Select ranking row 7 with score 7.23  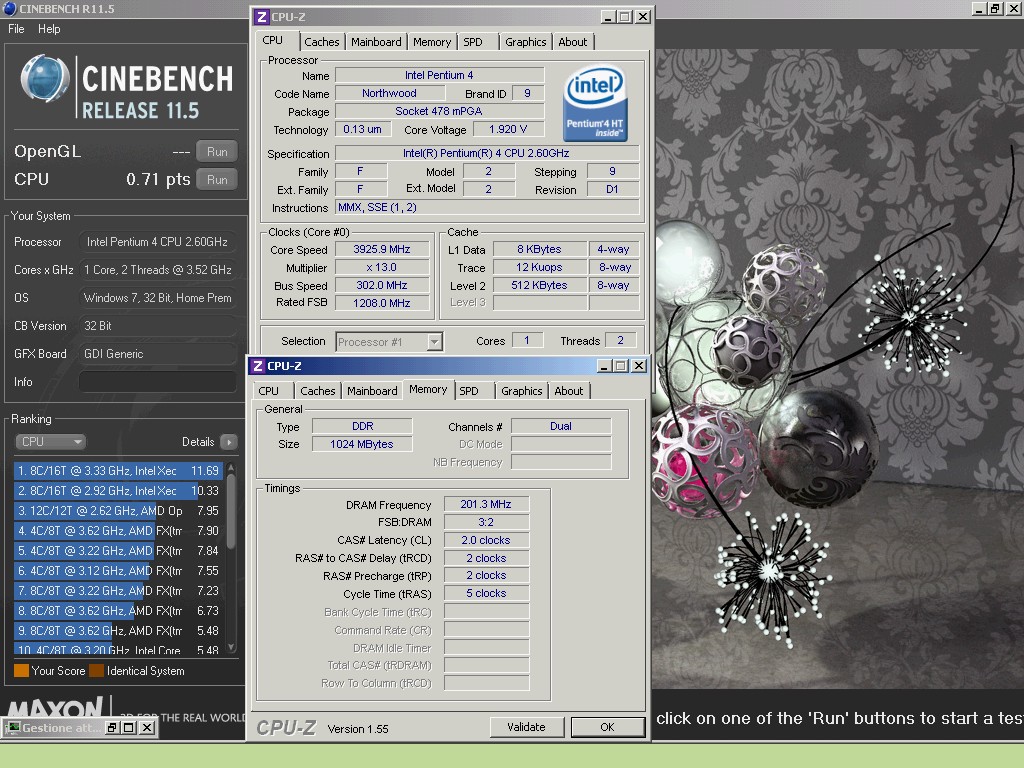118,591
